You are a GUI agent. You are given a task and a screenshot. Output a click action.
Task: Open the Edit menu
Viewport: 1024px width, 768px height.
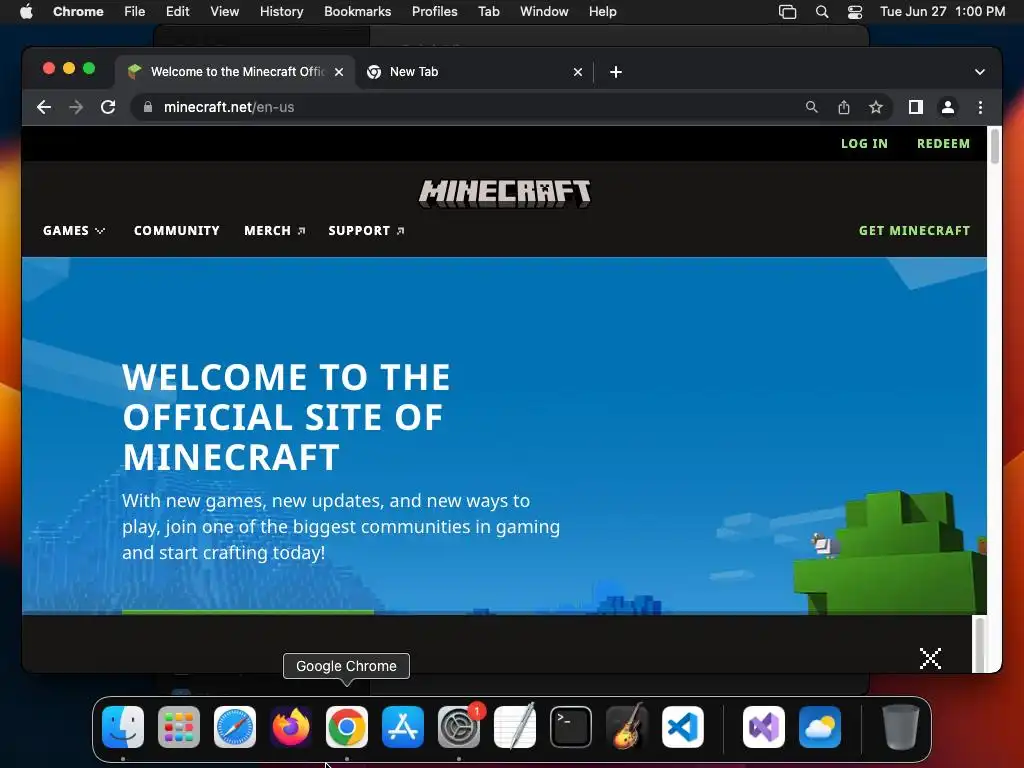[x=178, y=12]
